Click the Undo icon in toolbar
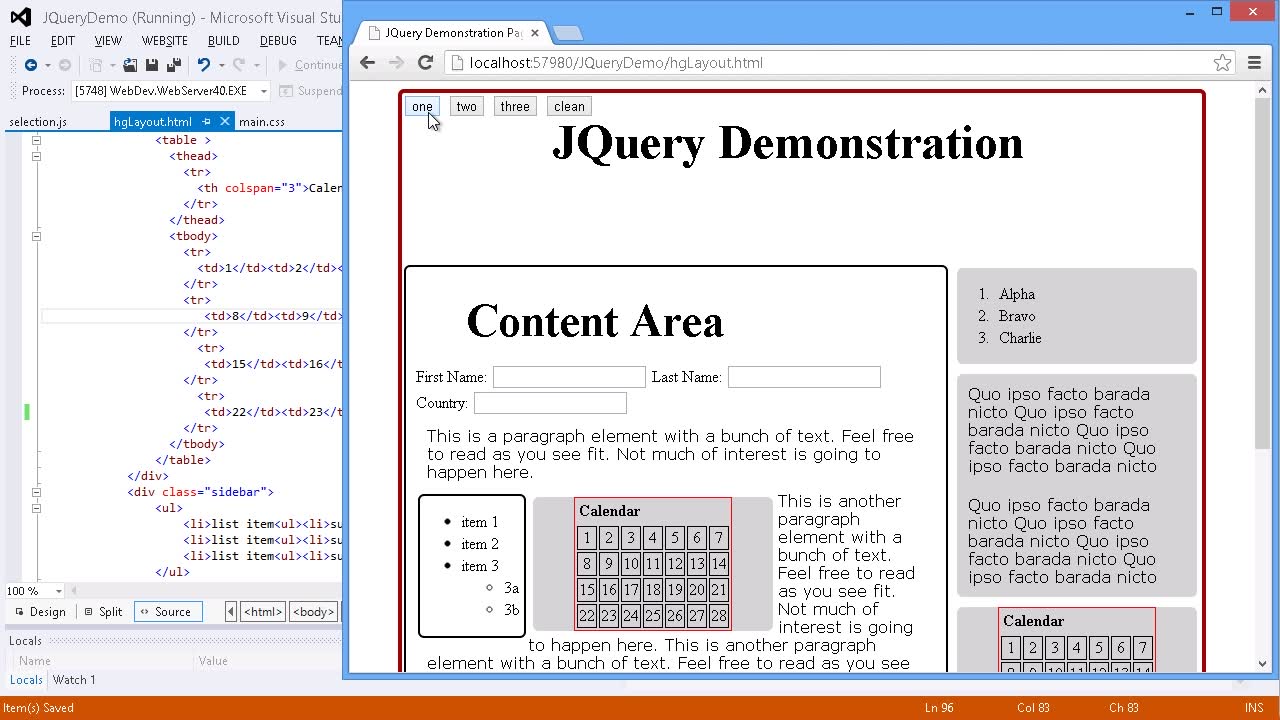Image resolution: width=1280 pixels, height=720 pixels. [203, 65]
